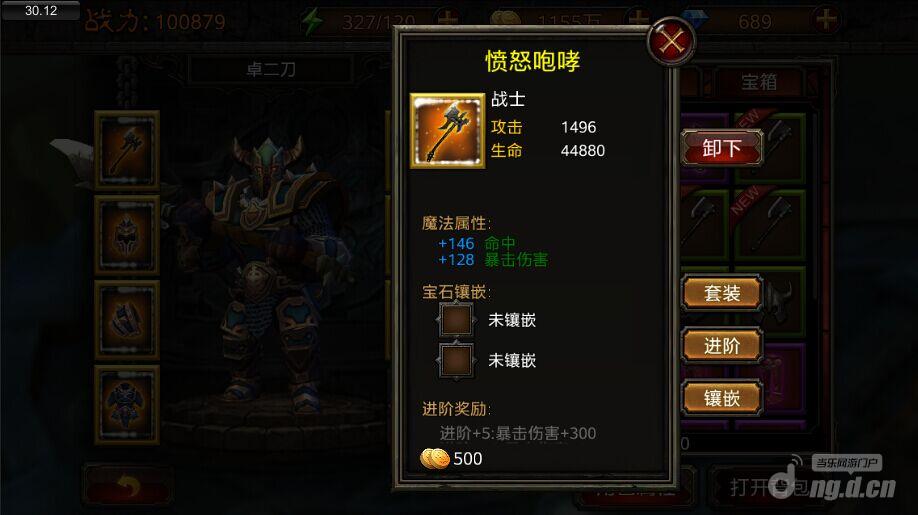Image resolution: width=918 pixels, height=515 pixels.
Task: Add more energy with plus icon
Action: click(448, 21)
